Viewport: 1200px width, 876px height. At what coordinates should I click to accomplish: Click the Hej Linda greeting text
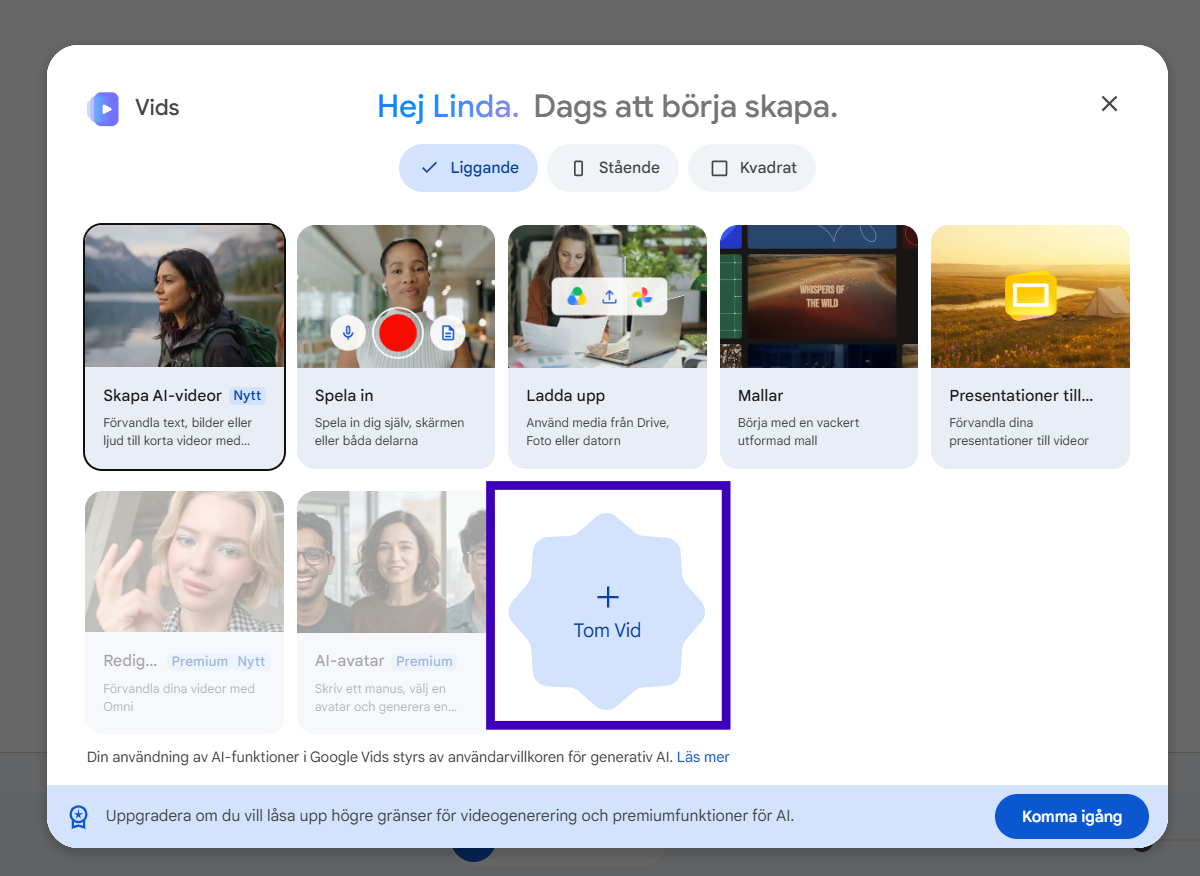[448, 107]
